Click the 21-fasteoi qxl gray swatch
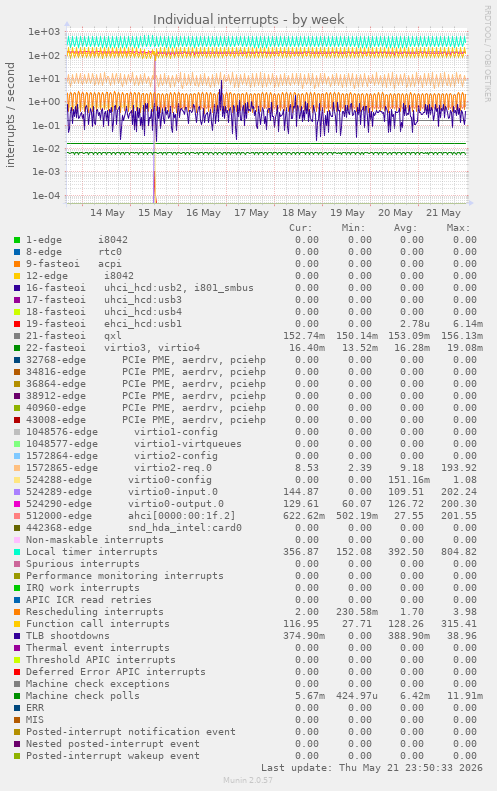This screenshot has width=497, height=791. (x=17, y=336)
